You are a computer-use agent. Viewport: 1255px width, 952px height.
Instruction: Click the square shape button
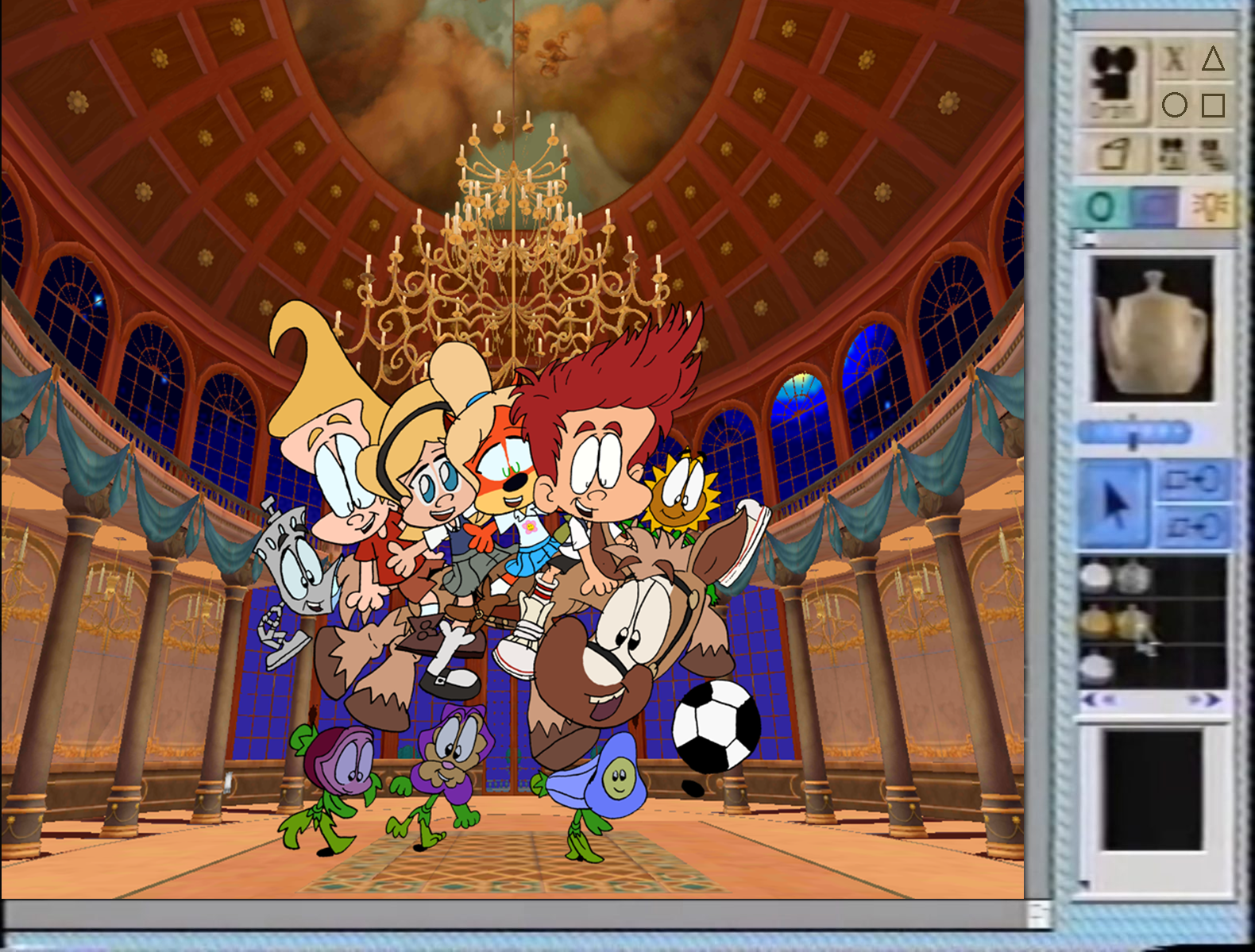[1213, 105]
